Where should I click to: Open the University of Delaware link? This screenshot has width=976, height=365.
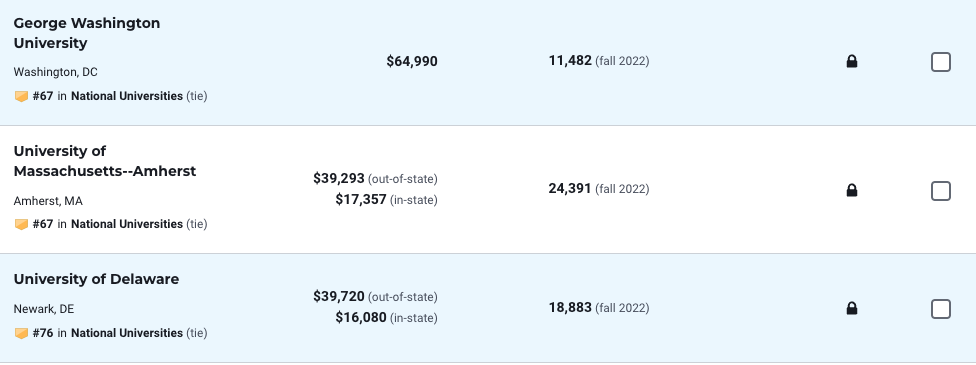coord(96,279)
